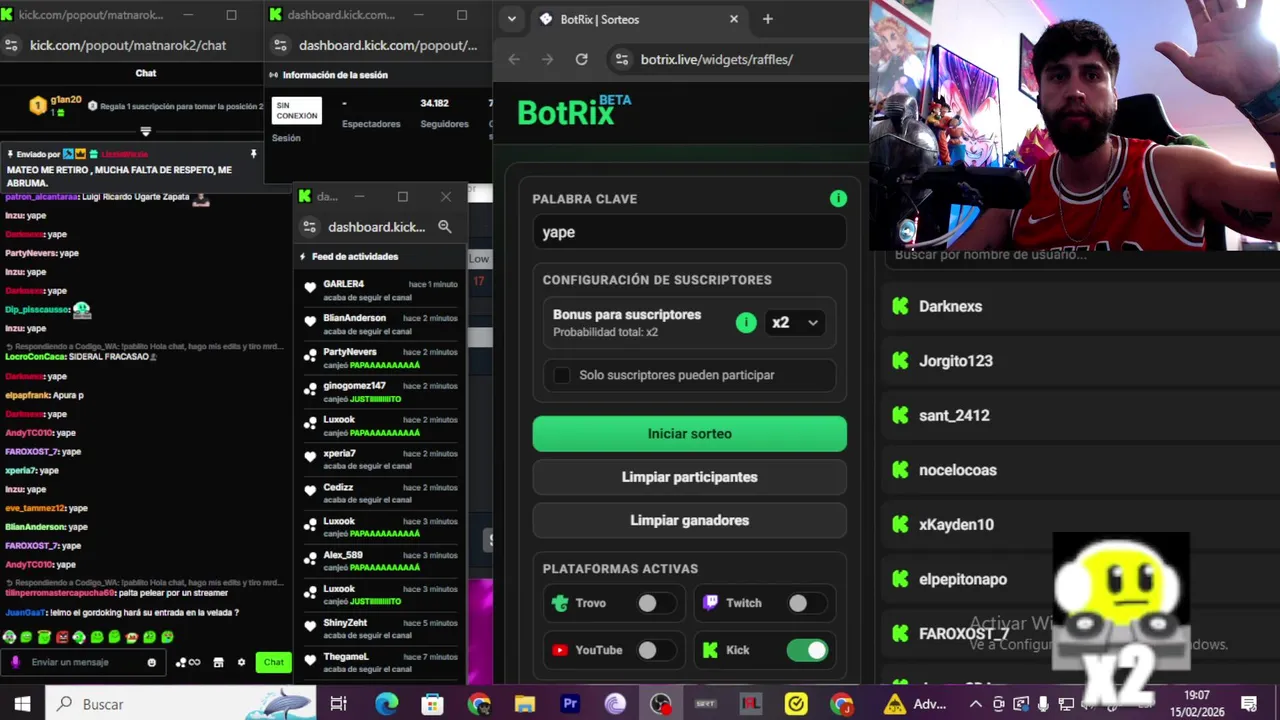
Task: Click the first green emote in chat emote row
Action: coord(9,637)
